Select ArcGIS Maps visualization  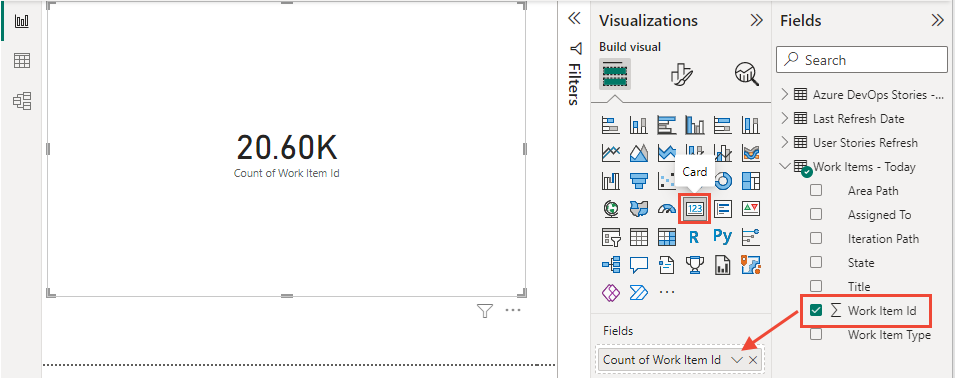point(750,264)
